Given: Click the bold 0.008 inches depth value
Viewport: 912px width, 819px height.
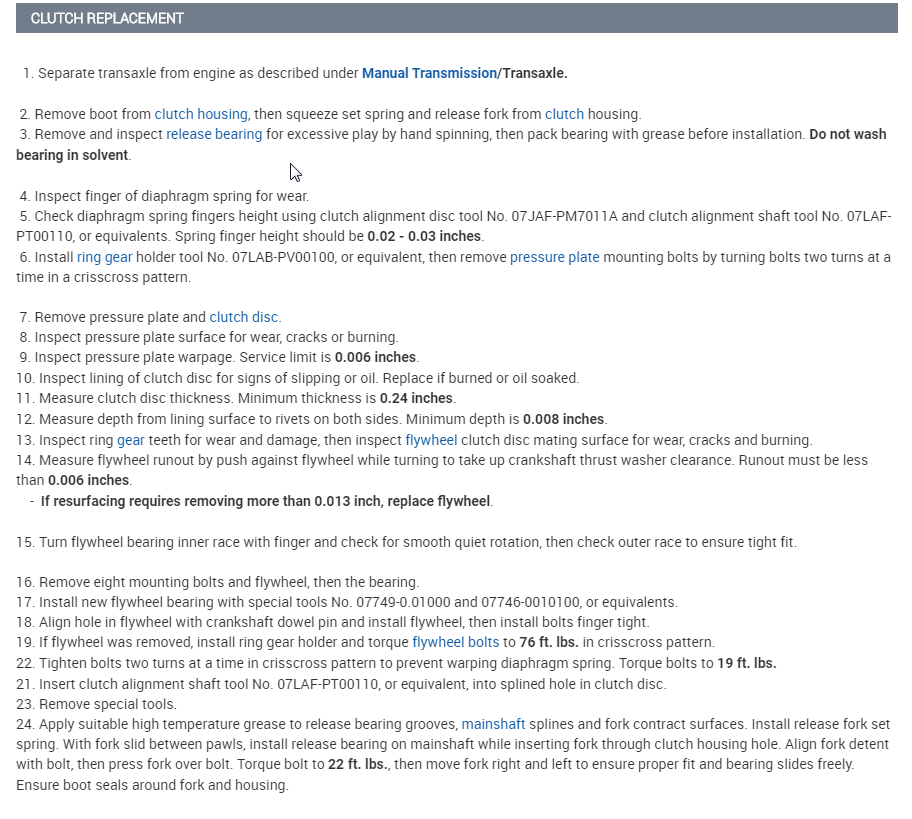Looking at the screenshot, I should [x=564, y=419].
